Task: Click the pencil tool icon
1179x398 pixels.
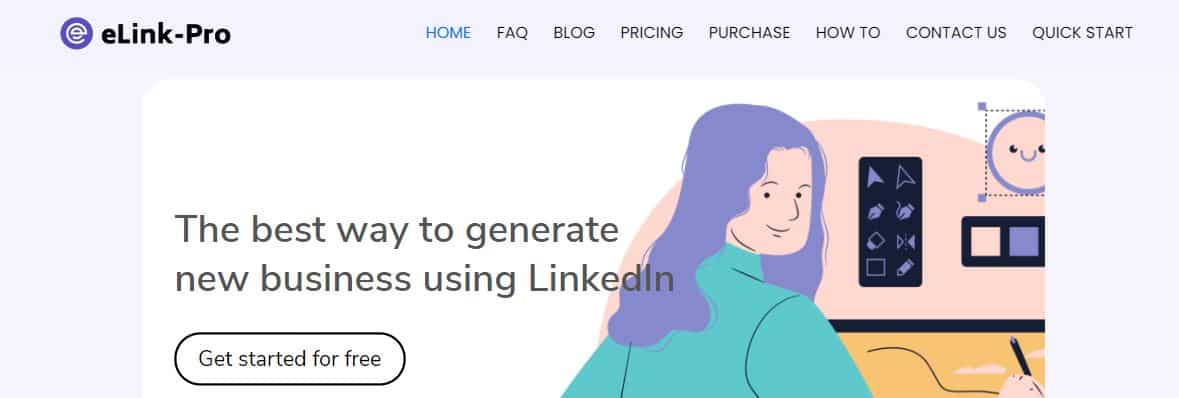Action: (906, 266)
